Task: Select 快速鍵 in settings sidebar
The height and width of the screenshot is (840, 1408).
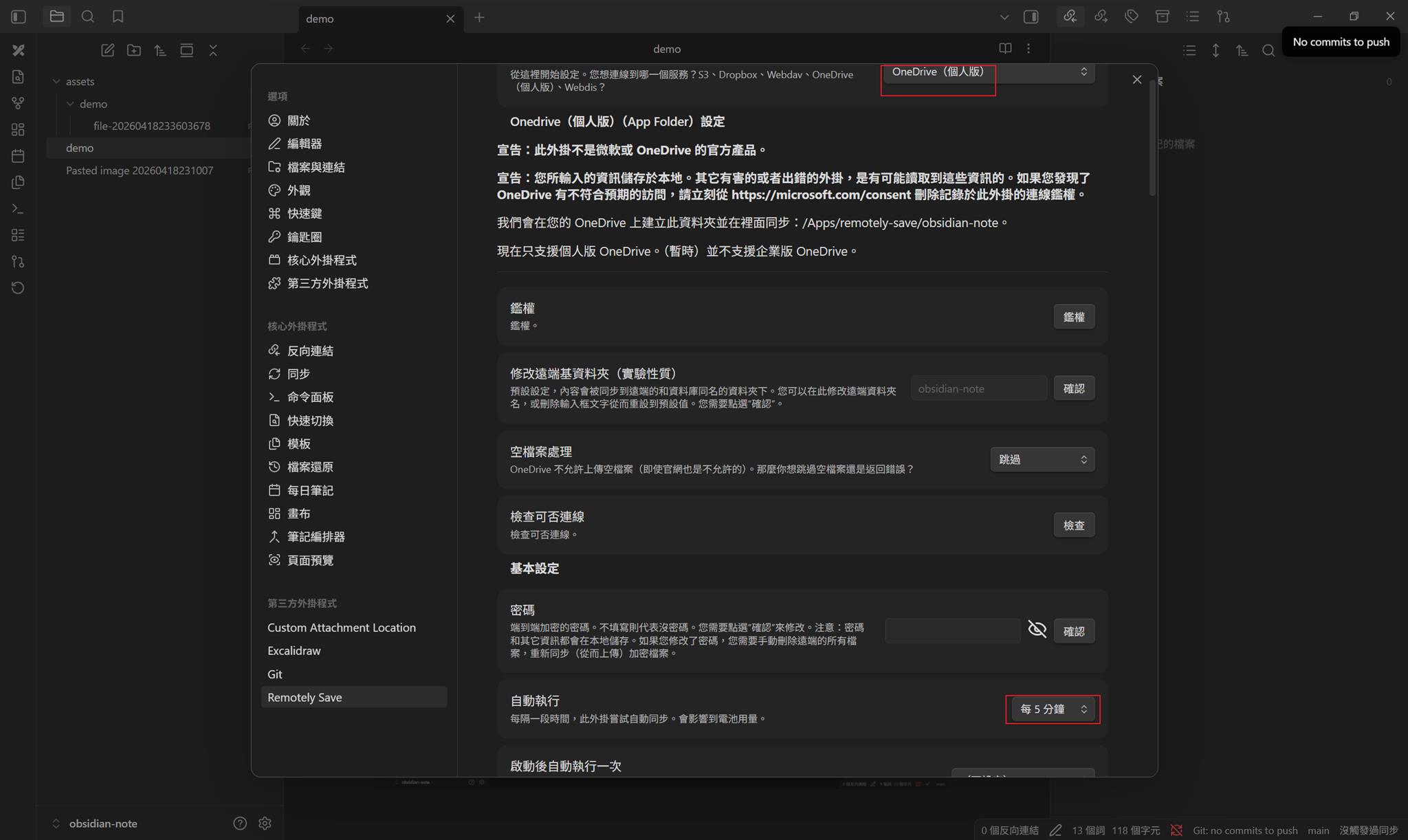Action: coord(304,213)
